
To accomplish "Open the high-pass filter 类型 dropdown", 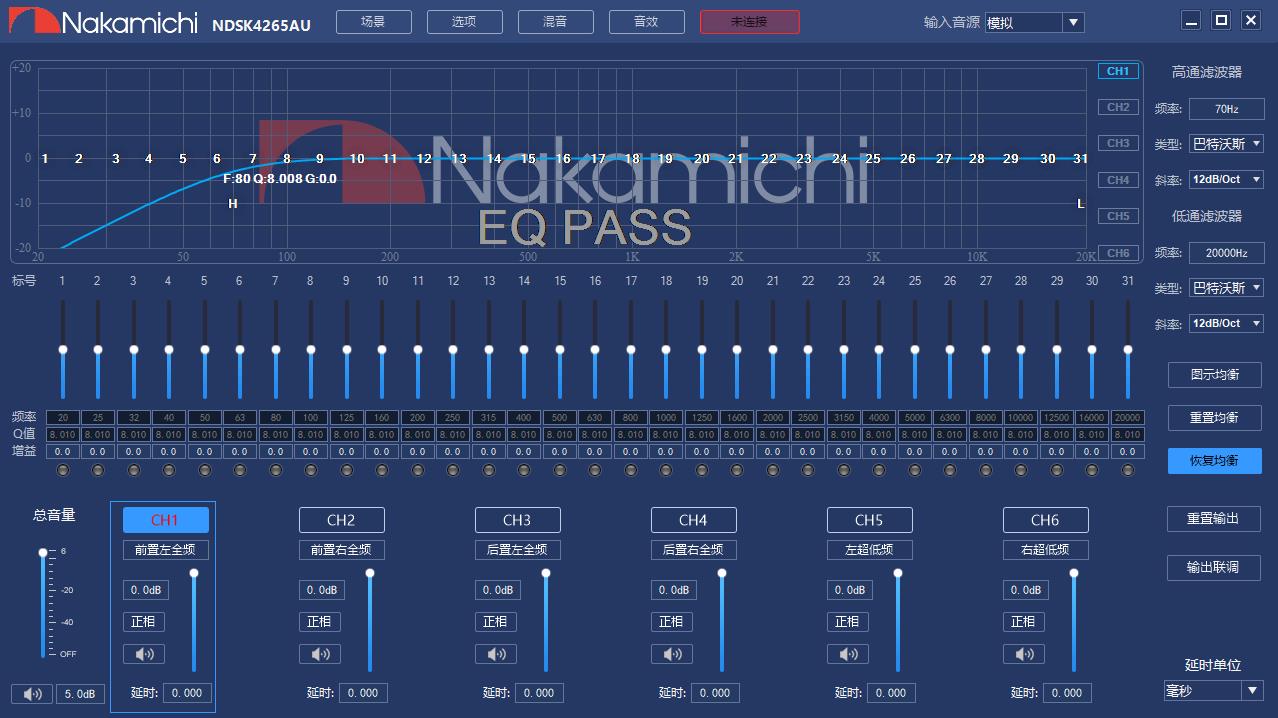I will coord(1226,144).
